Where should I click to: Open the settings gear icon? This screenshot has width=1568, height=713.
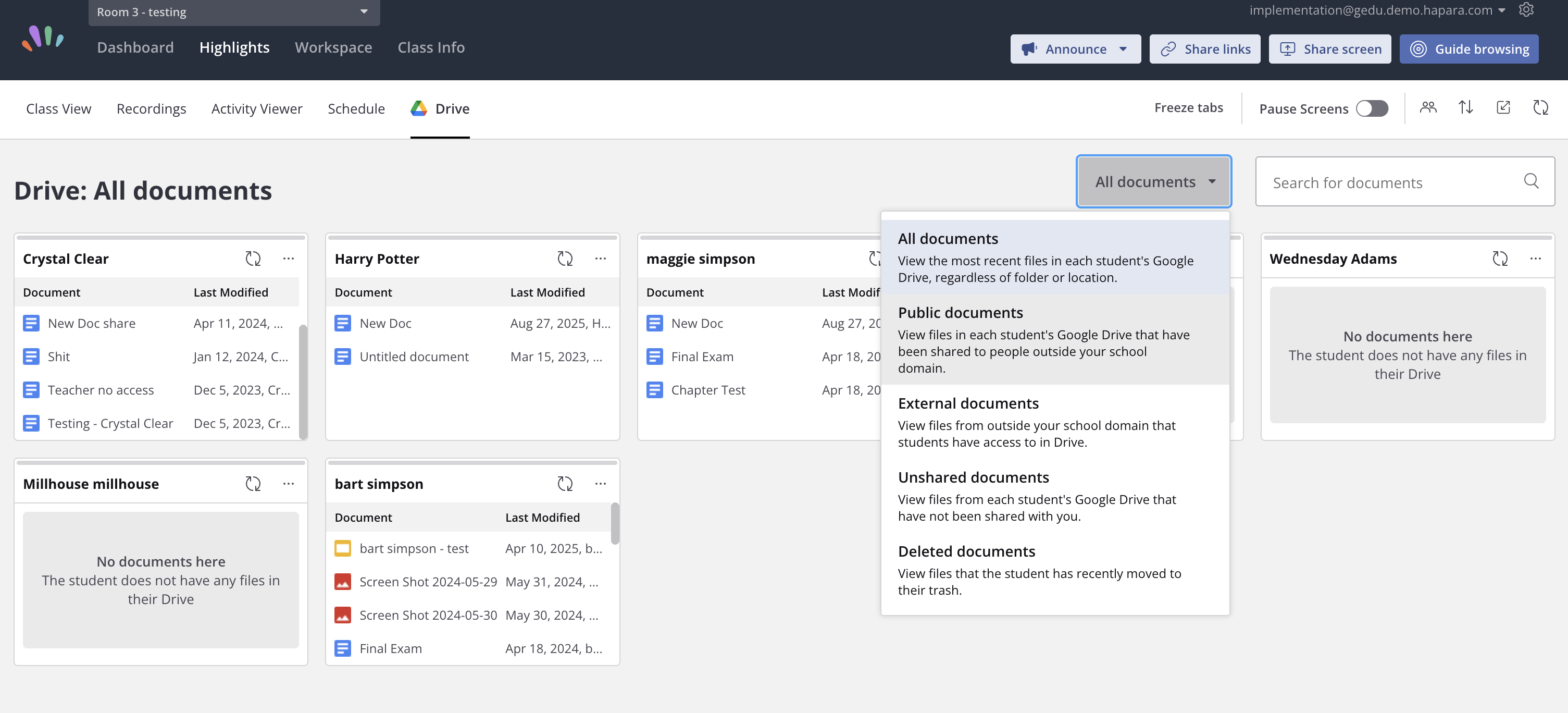[1526, 10]
